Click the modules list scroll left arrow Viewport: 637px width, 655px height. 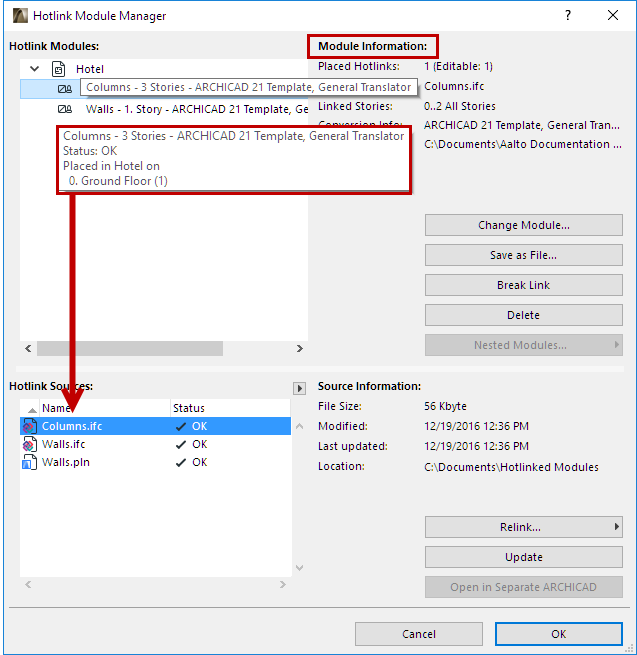click(28, 348)
